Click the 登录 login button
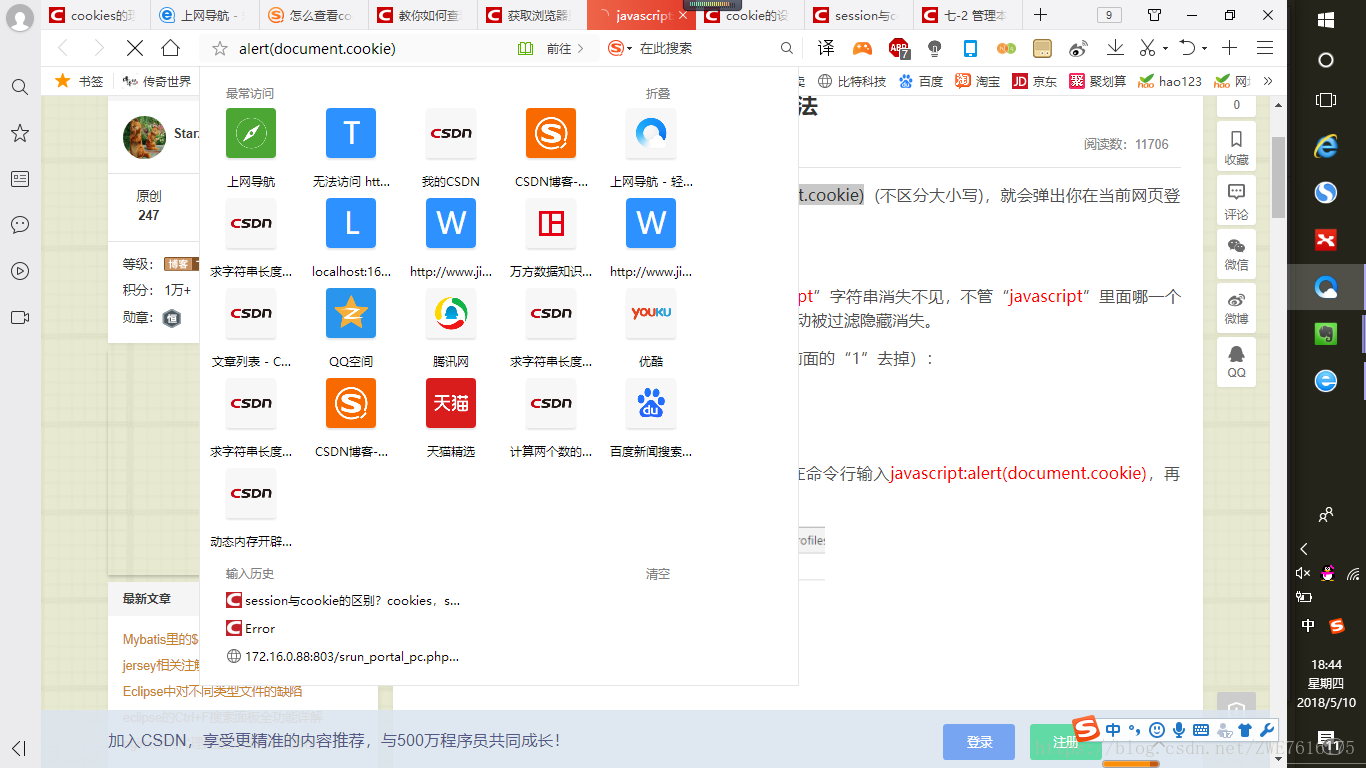 coord(980,742)
